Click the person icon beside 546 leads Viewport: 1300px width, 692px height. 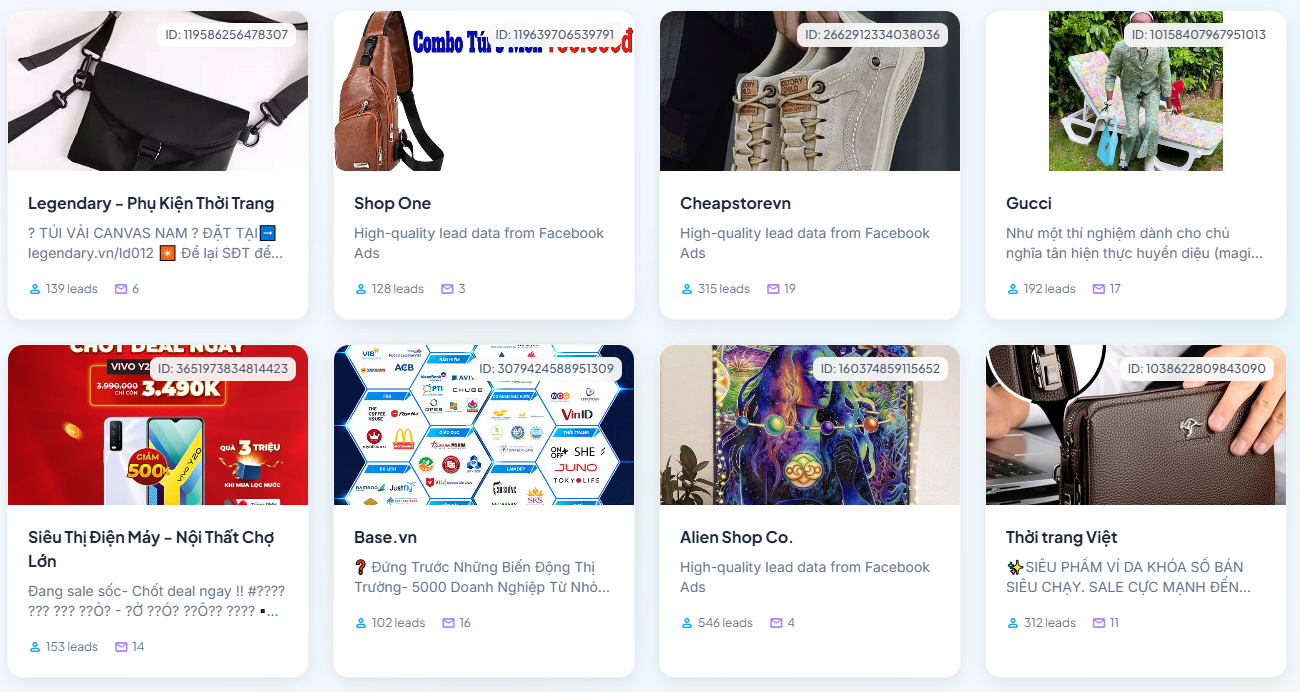(687, 623)
